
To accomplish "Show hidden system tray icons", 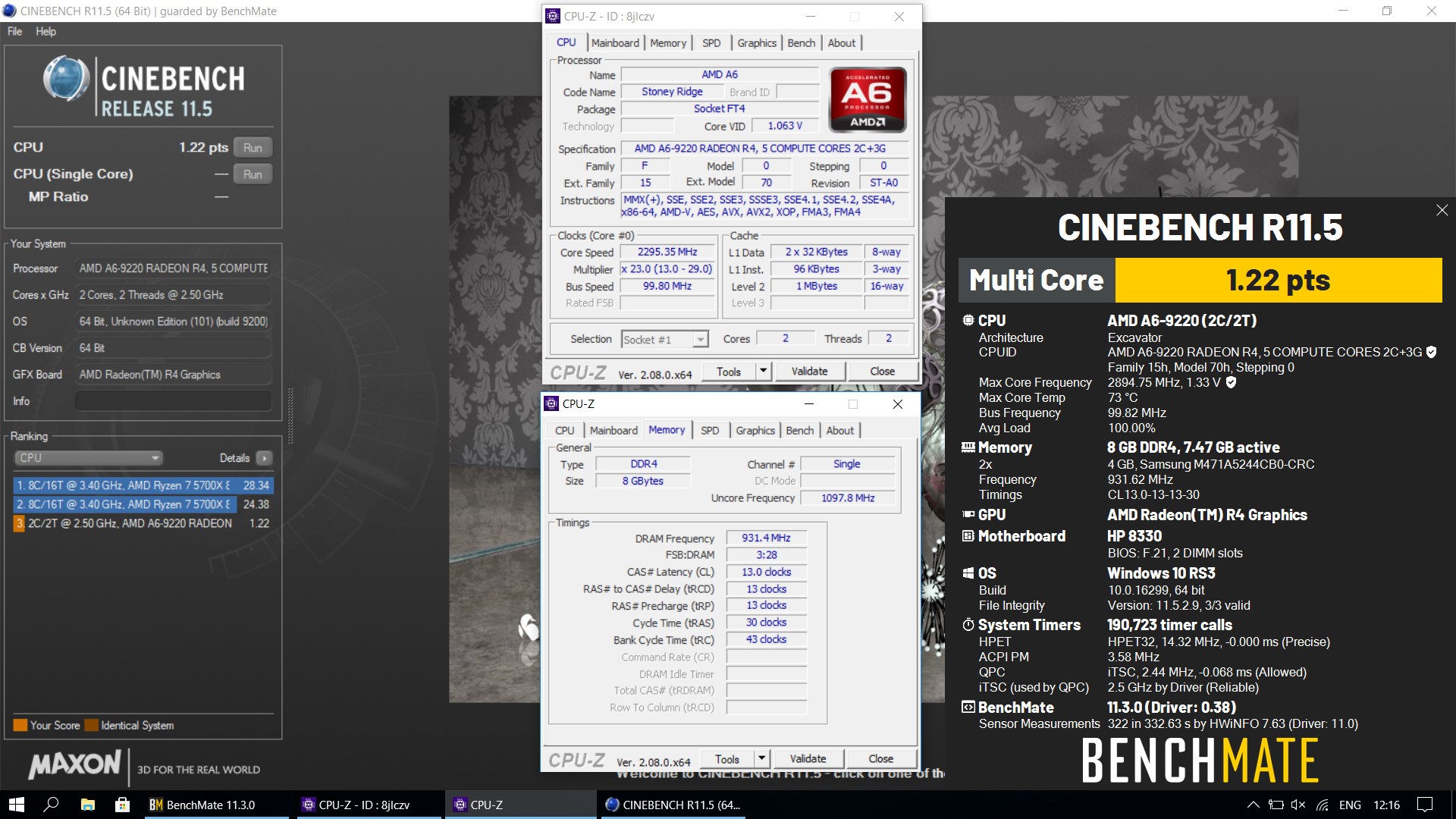I will pyautogui.click(x=1253, y=805).
